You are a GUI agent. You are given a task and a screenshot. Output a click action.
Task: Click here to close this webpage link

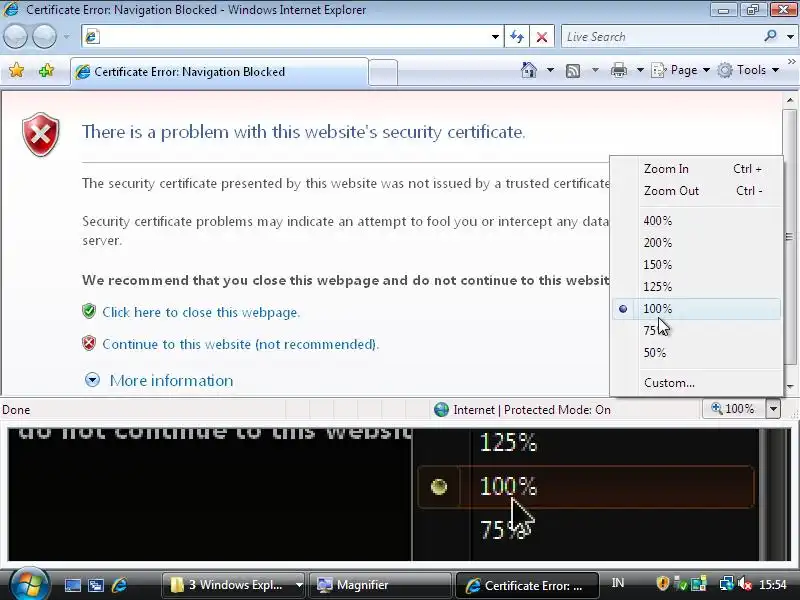coord(201,312)
